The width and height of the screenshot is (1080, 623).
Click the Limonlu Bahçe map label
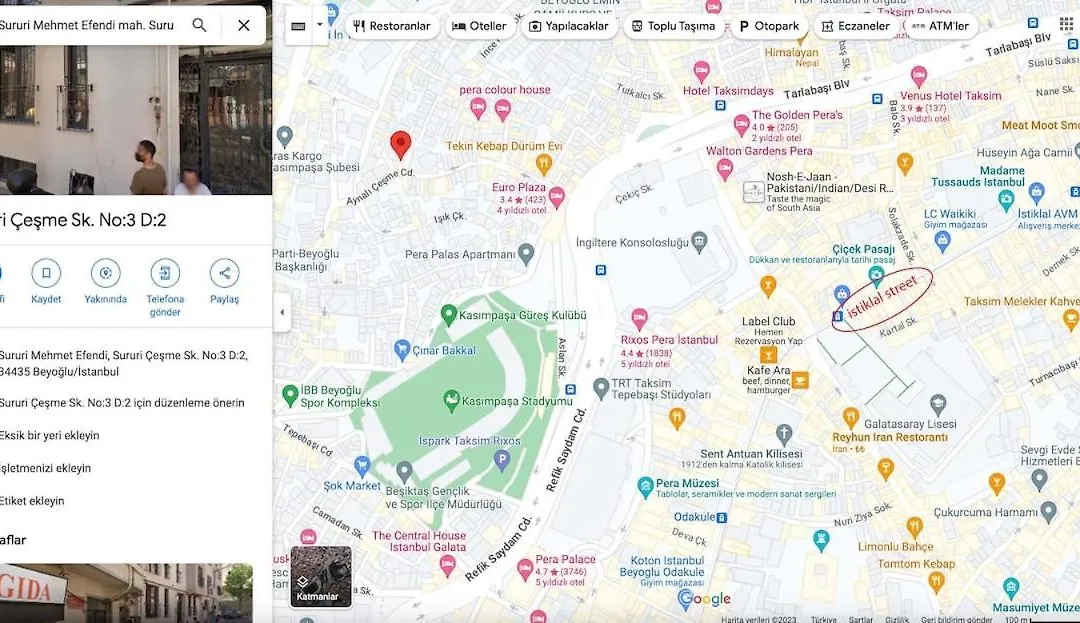coord(895,547)
